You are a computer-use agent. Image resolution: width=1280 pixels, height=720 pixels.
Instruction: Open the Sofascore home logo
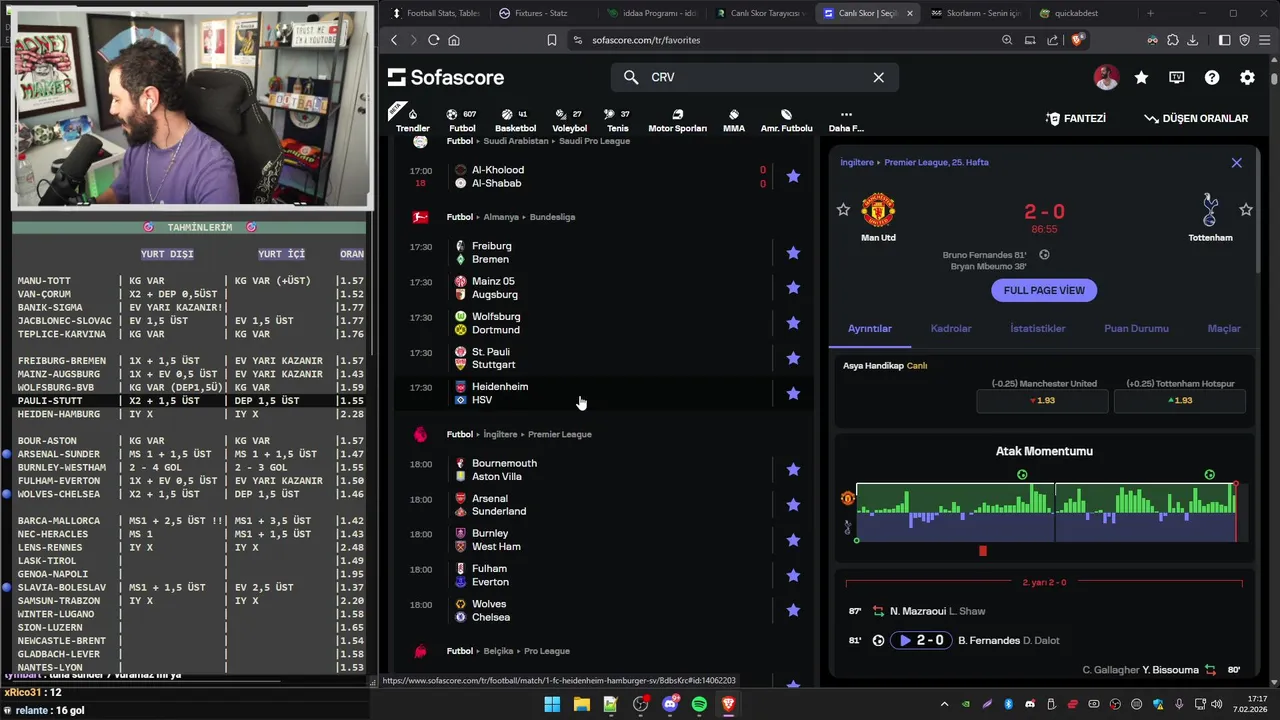click(x=446, y=77)
